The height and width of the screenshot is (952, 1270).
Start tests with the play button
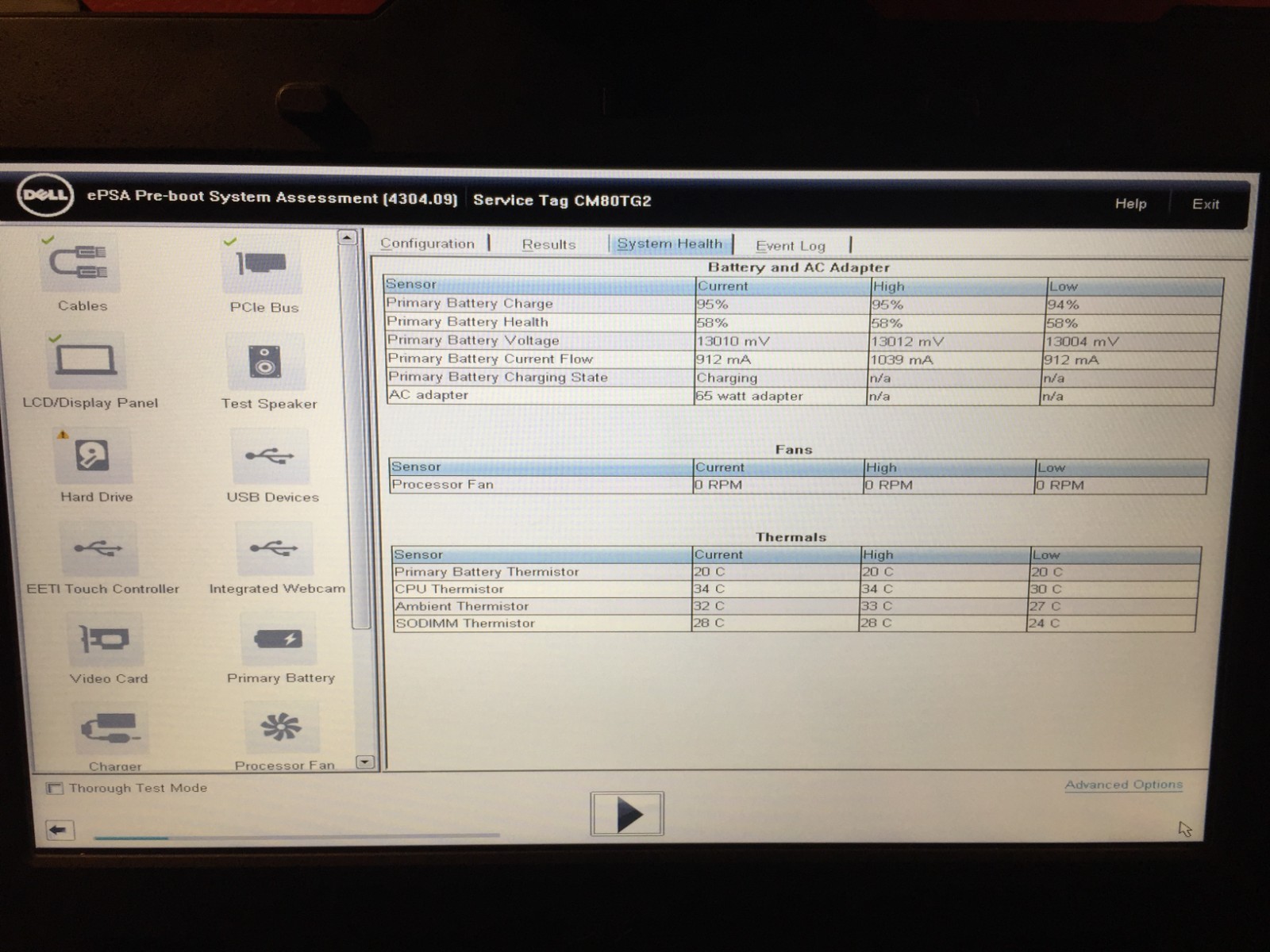point(627,814)
